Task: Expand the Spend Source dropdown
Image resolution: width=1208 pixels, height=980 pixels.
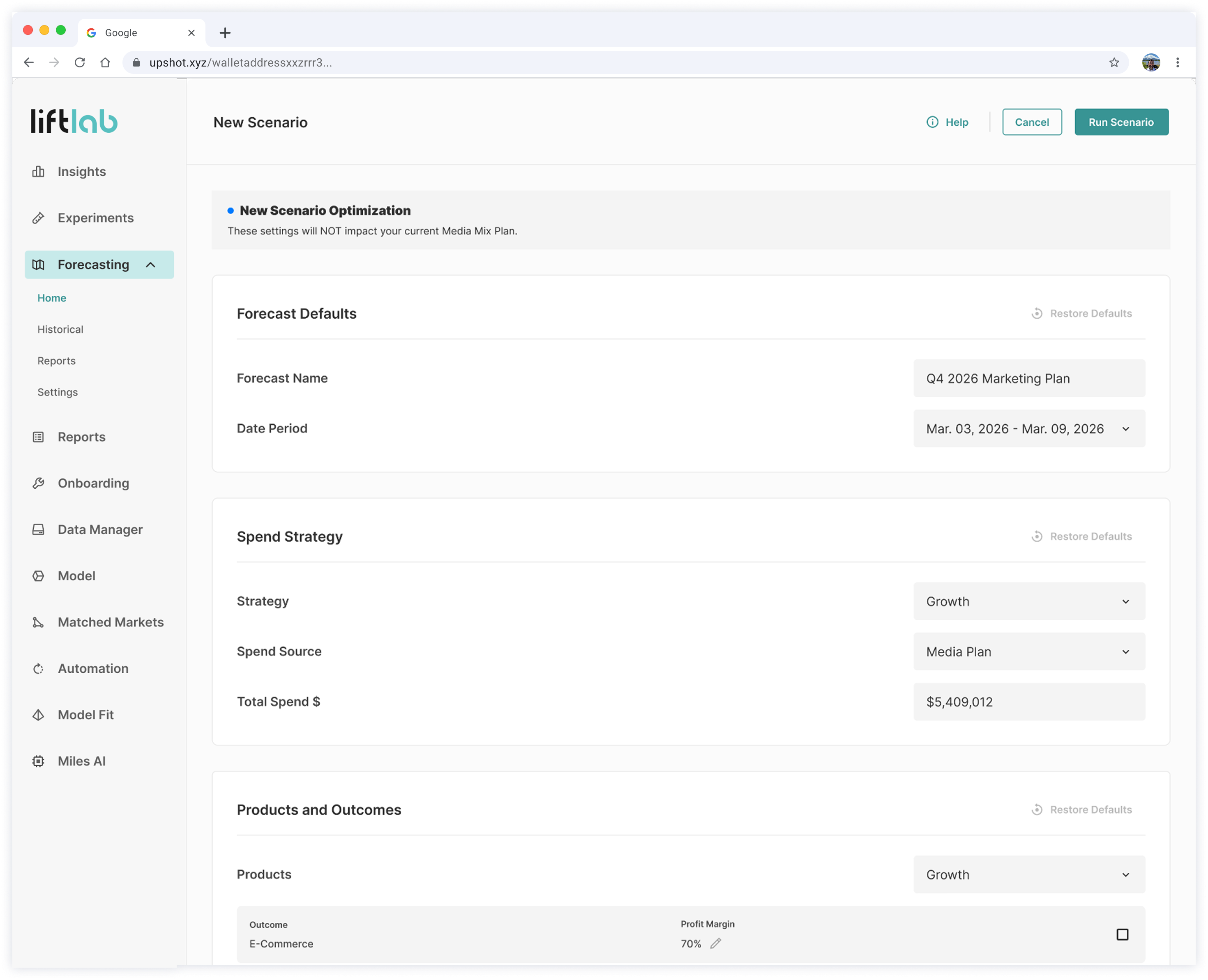Action: (1029, 651)
